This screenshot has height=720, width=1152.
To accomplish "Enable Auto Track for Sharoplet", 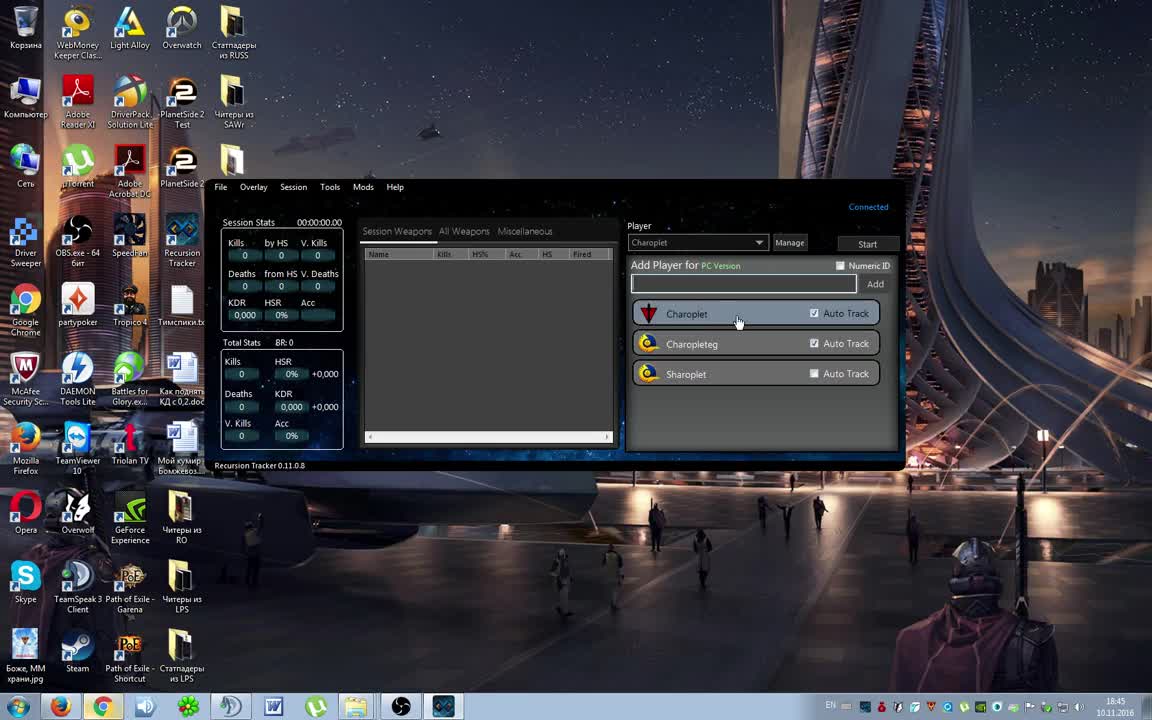I will (x=814, y=374).
